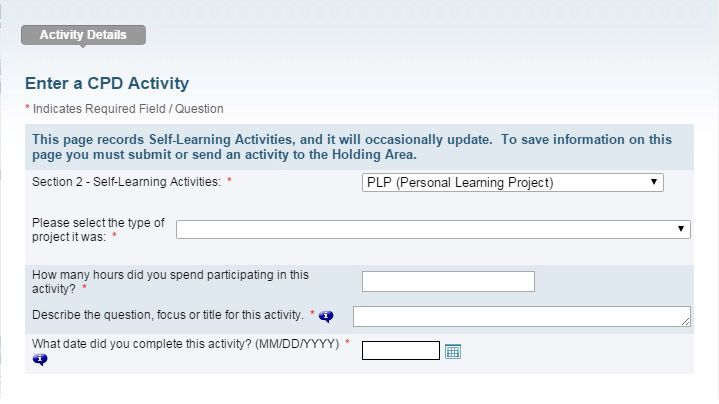Click 'Indicates Required Field / Question' note

coord(128,109)
